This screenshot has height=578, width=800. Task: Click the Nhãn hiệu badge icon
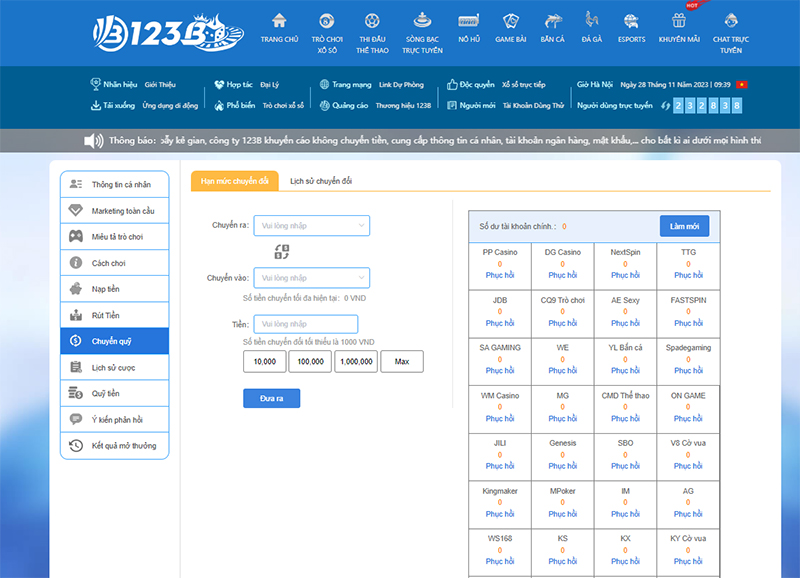point(95,84)
